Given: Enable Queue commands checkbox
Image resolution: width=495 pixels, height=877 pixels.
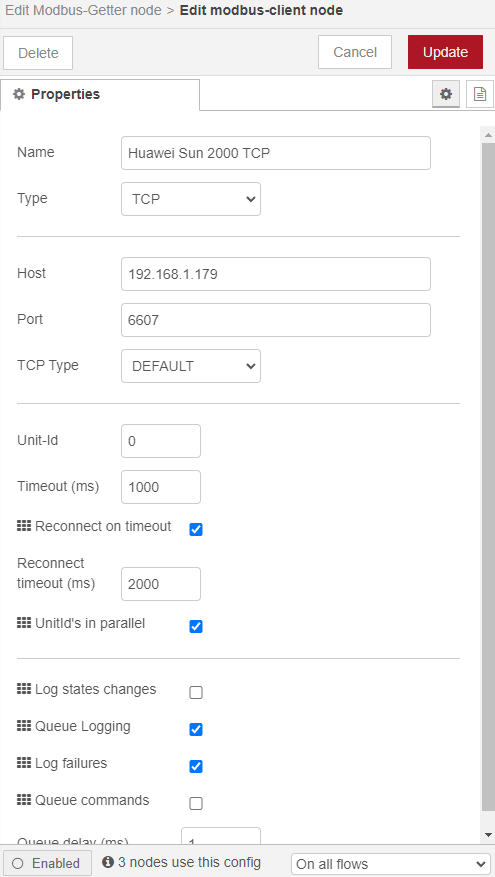Looking at the screenshot, I should [196, 803].
